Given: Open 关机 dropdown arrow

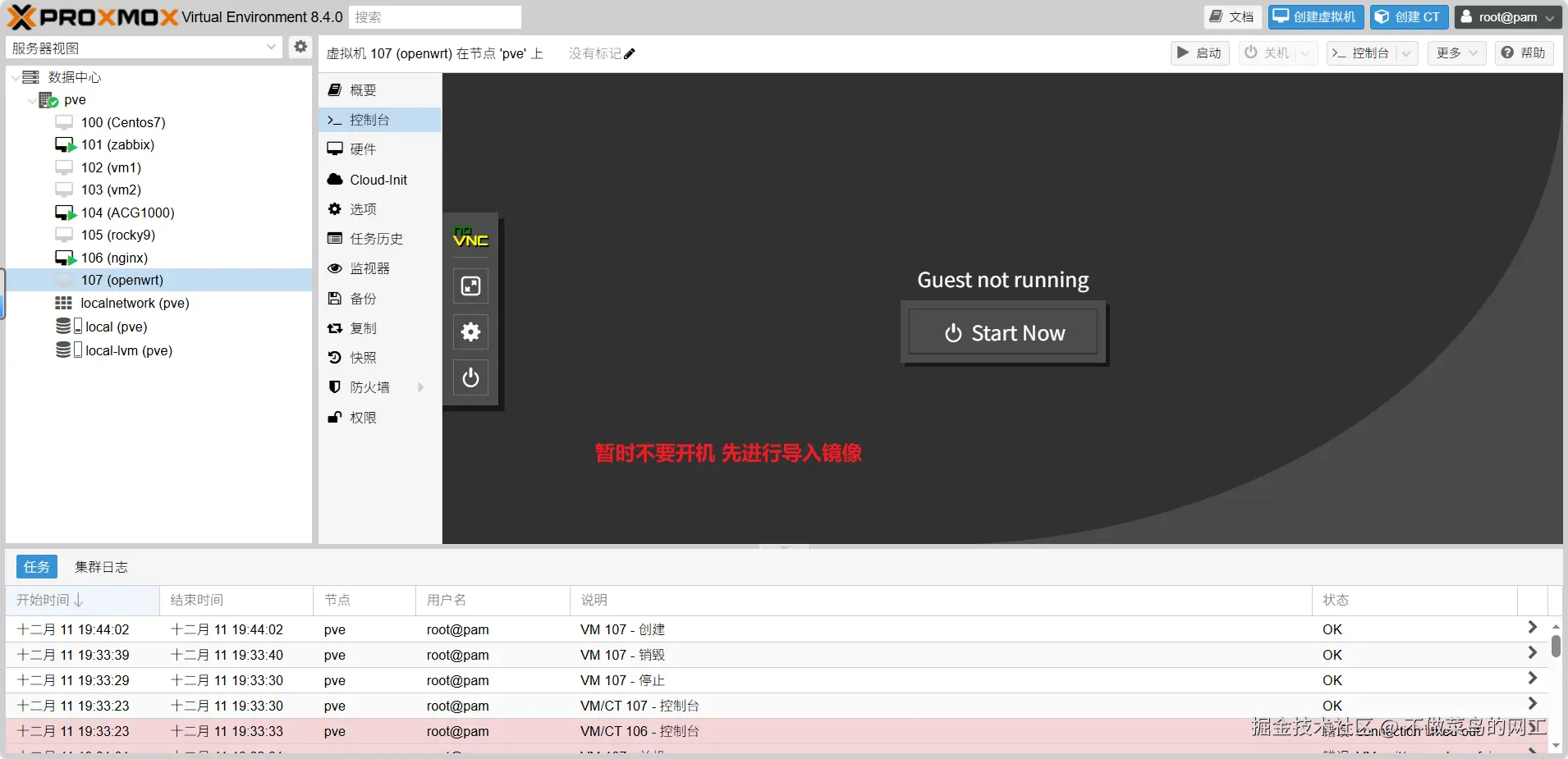Looking at the screenshot, I should click(1304, 53).
